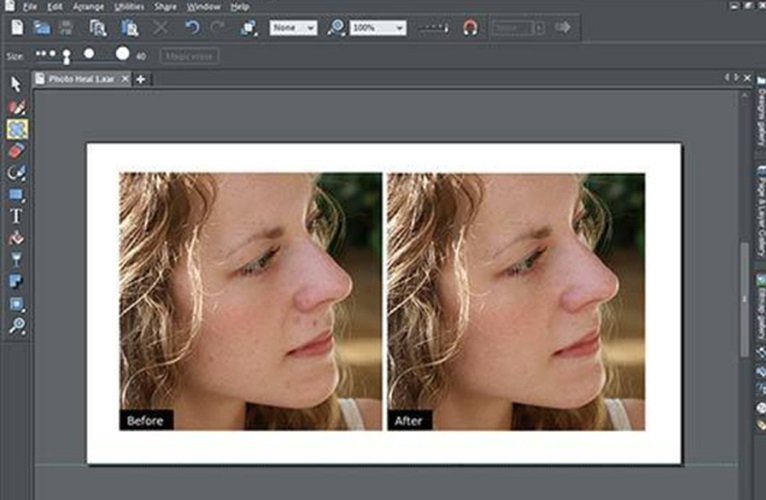Click the vertical scrollbar beside the canvas
The height and width of the screenshot is (500, 766).
coord(744,300)
